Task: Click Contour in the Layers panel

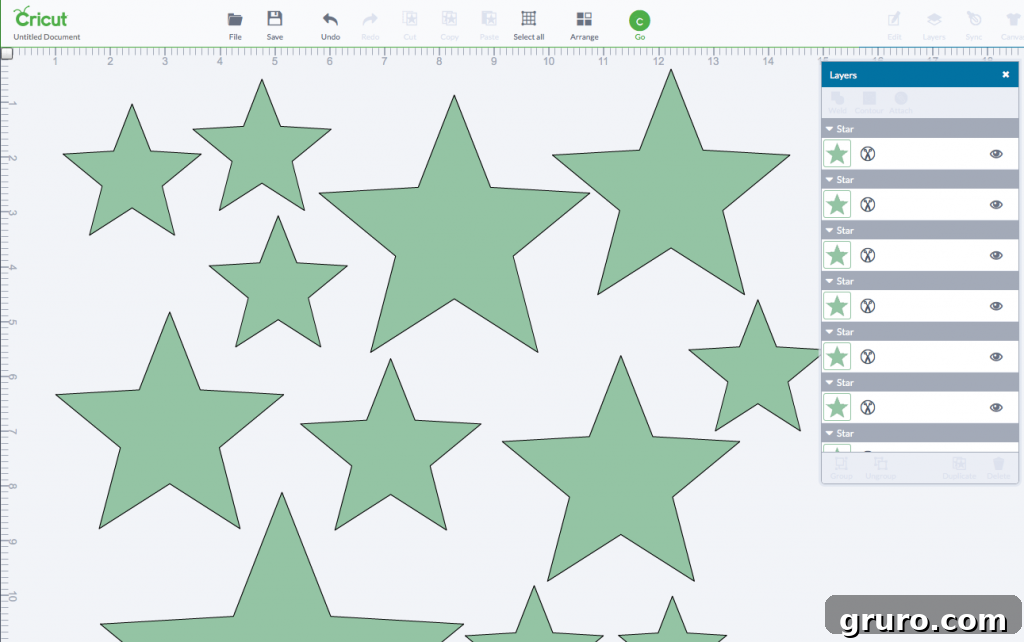Action: (x=869, y=103)
